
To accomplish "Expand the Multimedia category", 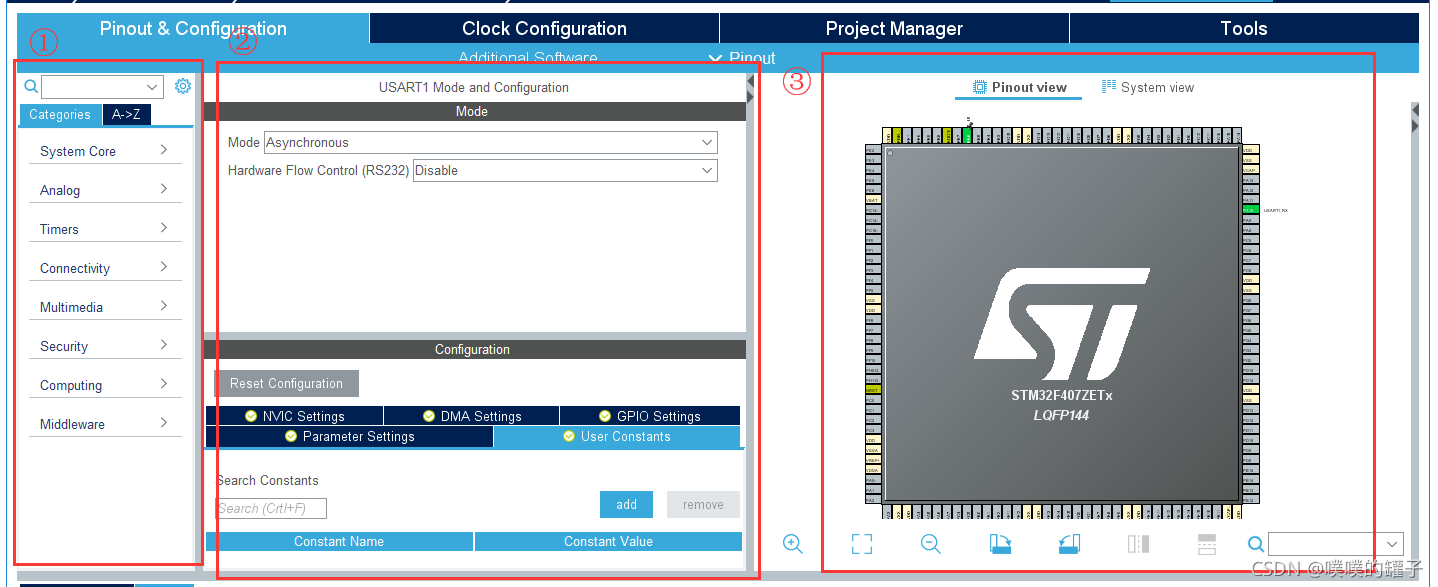I will click(x=104, y=307).
